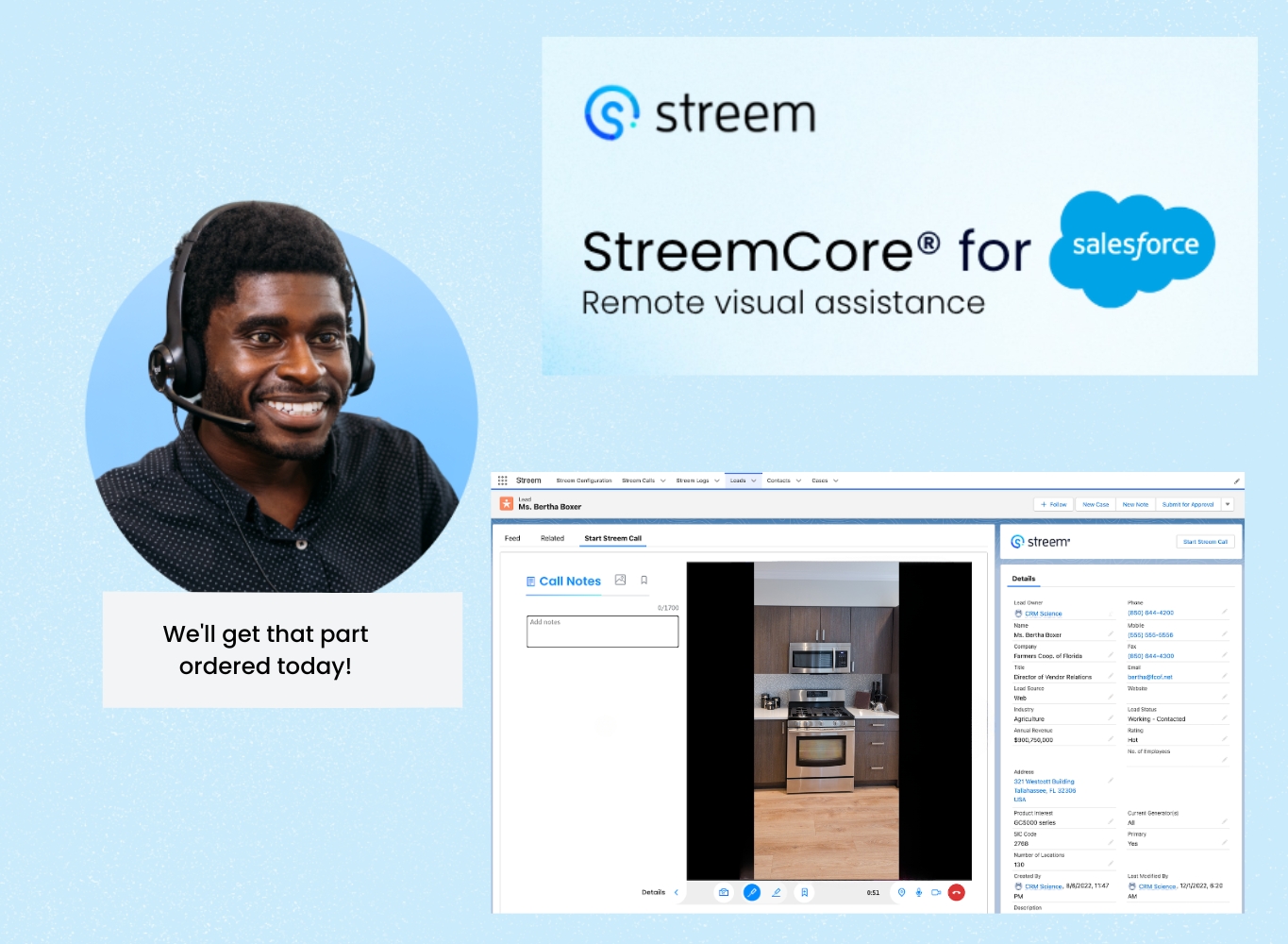Add a bookmark from call toolbar

(x=804, y=892)
